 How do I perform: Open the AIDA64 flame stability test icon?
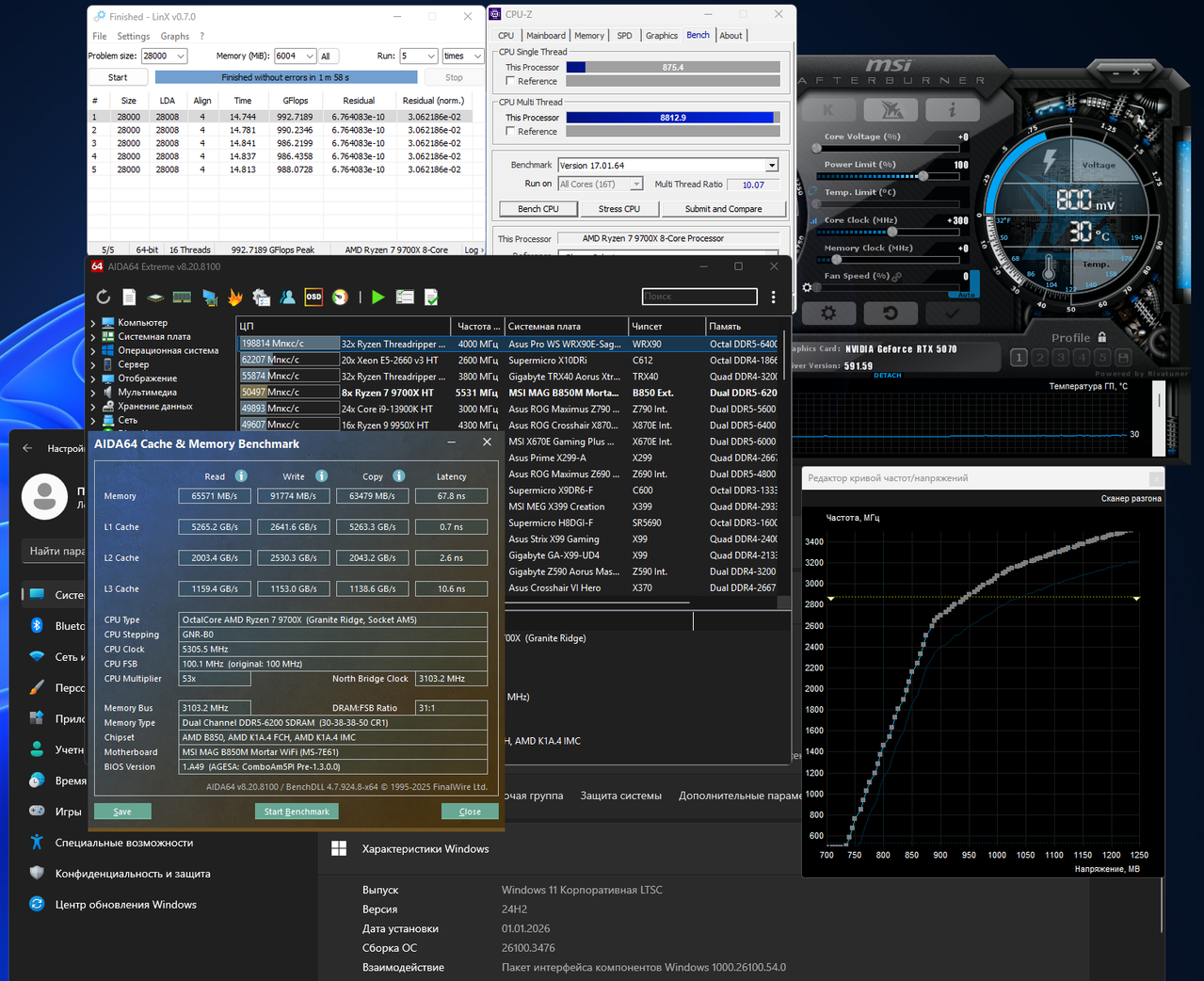[x=235, y=297]
